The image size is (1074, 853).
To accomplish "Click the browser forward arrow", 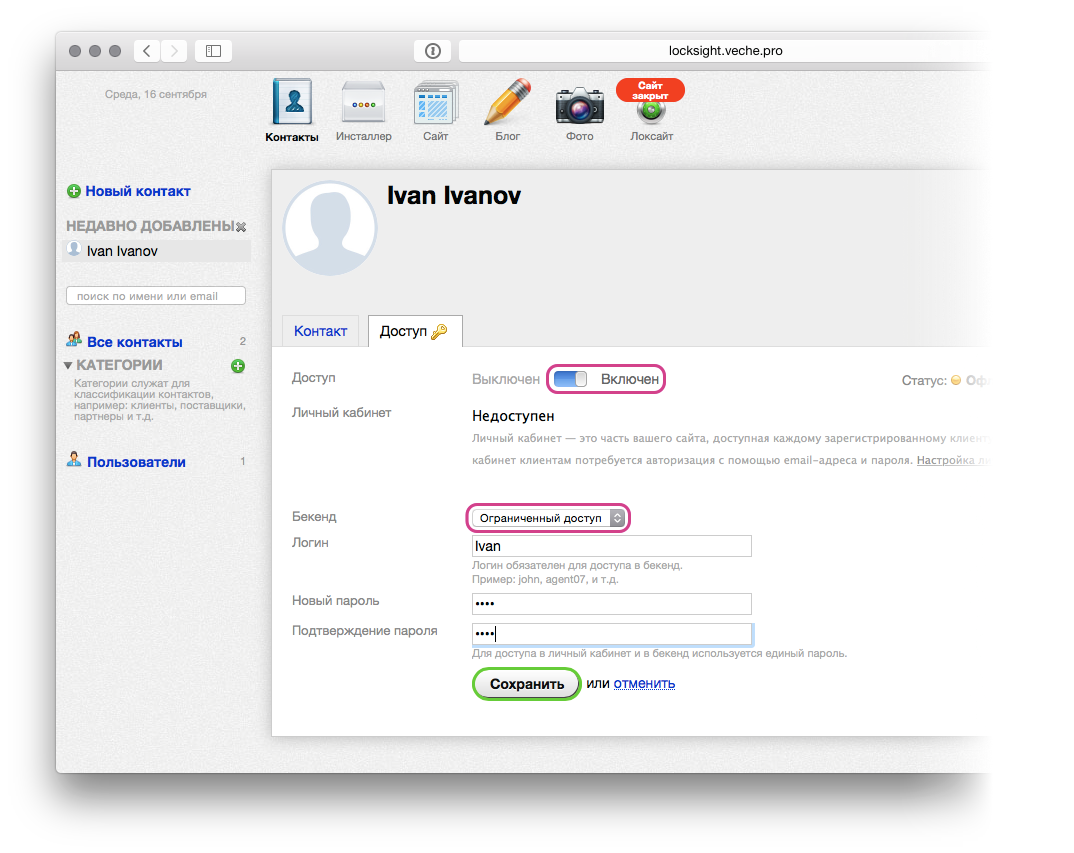I will pos(174,51).
